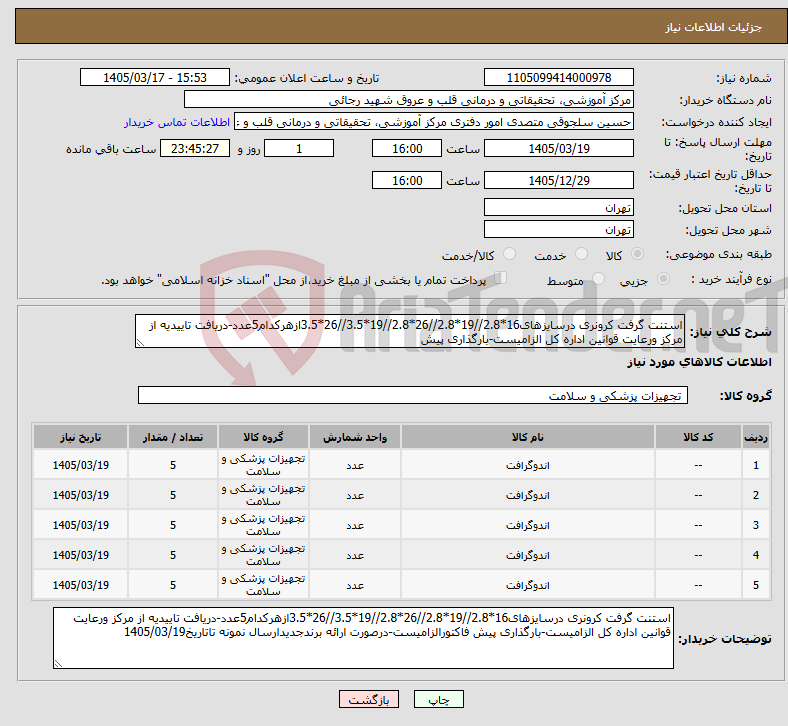Viewport: 788px width, 726px height.
Task: Open buyer contact info link
Action: pos(177,122)
